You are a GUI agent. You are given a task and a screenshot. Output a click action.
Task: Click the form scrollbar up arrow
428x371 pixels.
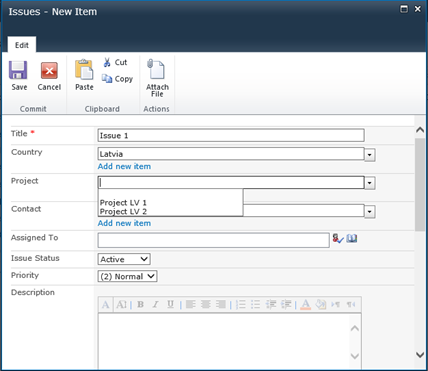click(x=420, y=130)
